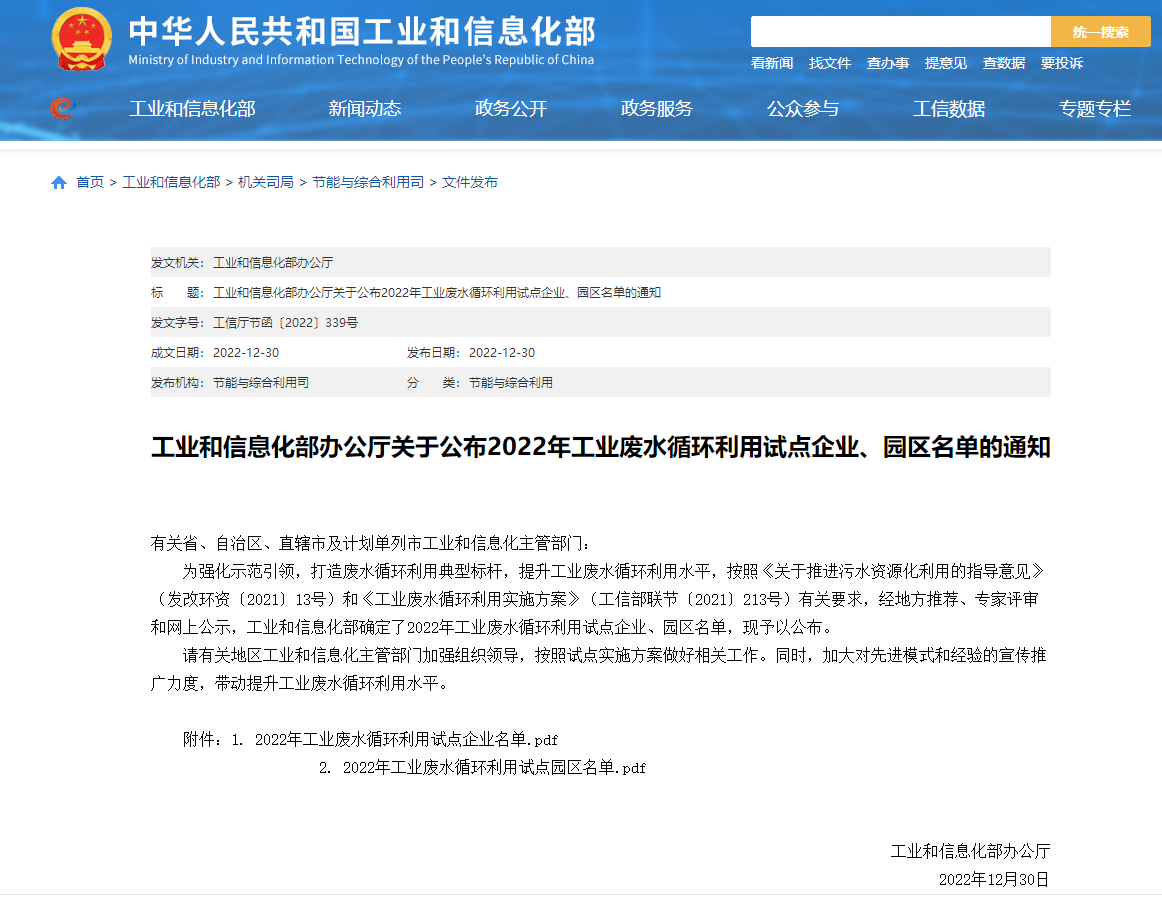Click the home icon in breadcrumb
1162x902 pixels.
point(59,182)
